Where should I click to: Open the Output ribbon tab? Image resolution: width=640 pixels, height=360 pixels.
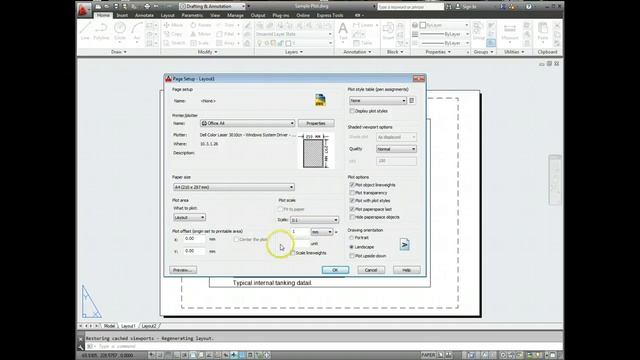[258, 15]
